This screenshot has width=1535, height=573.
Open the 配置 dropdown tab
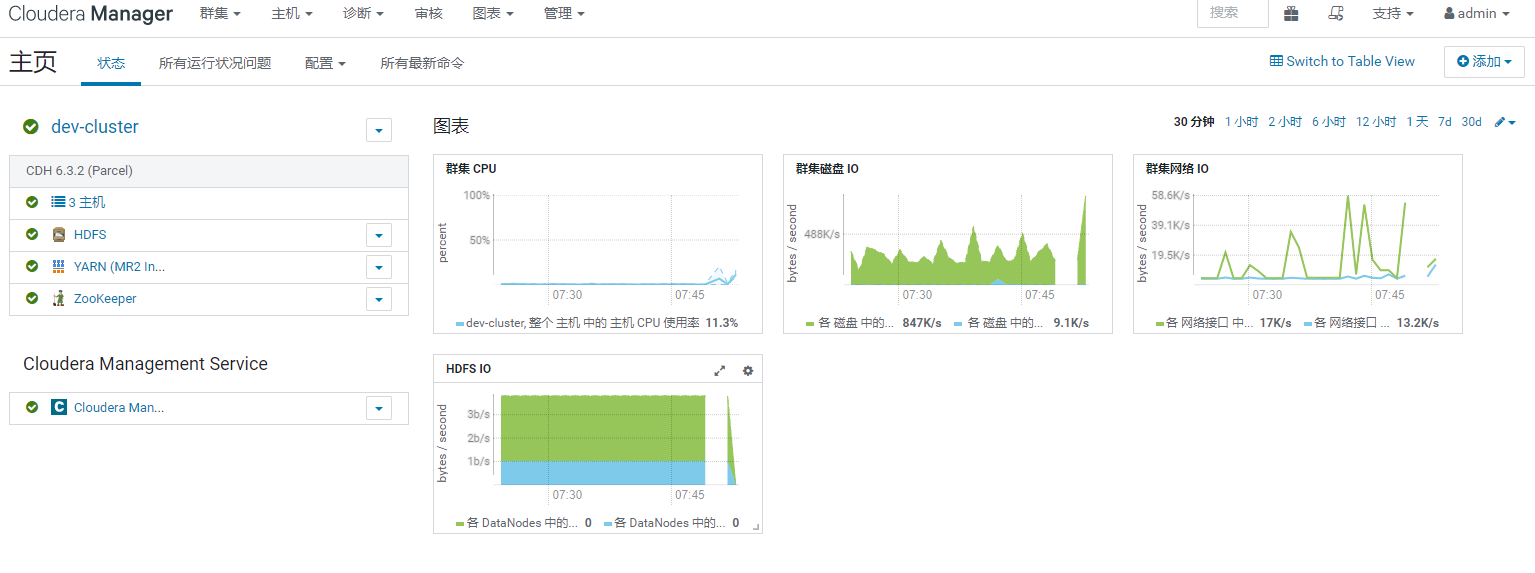[x=325, y=63]
